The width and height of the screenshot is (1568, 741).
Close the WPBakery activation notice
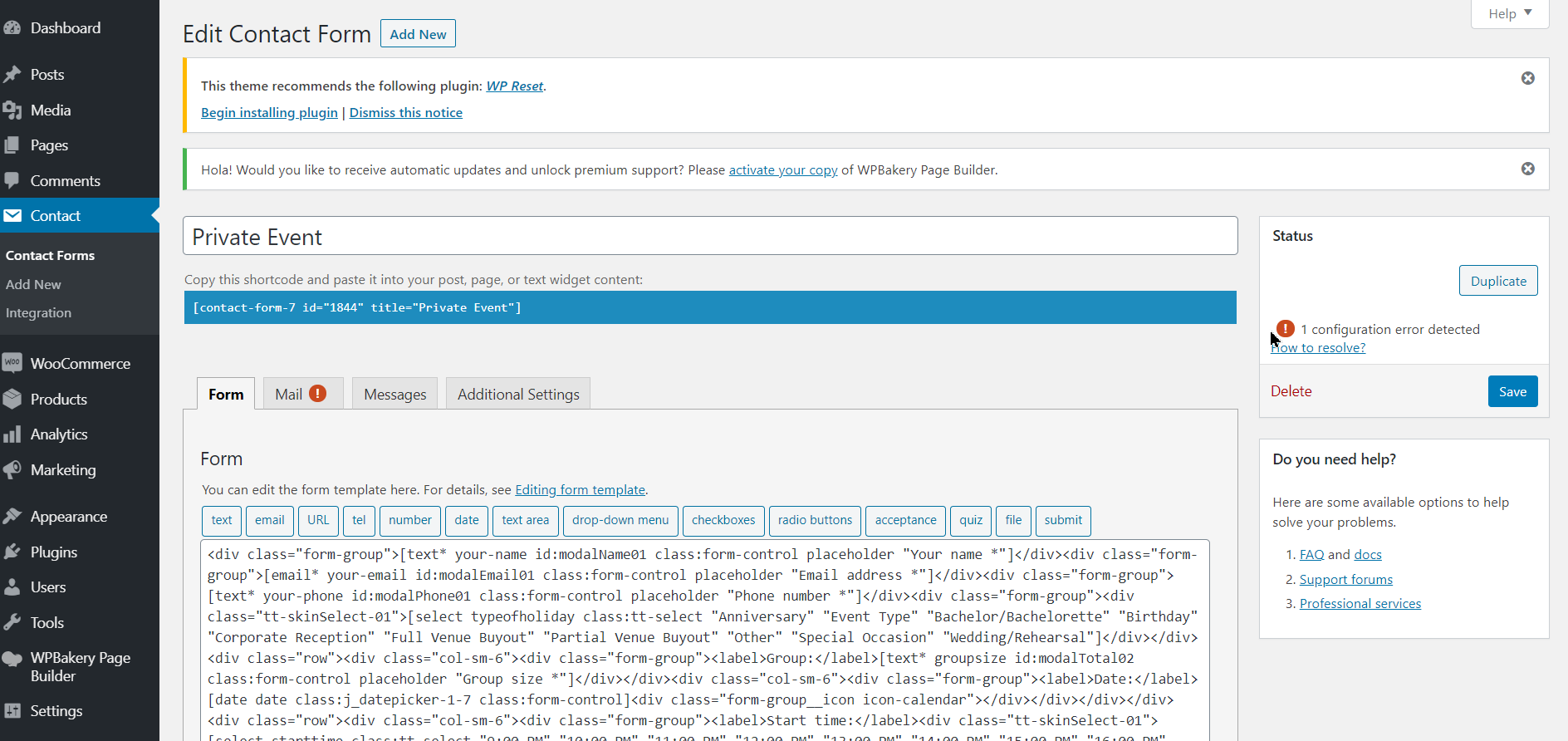point(1527,169)
